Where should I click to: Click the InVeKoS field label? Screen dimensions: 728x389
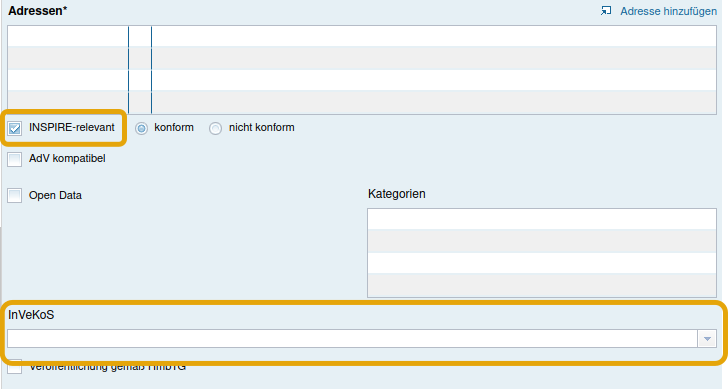[31, 315]
